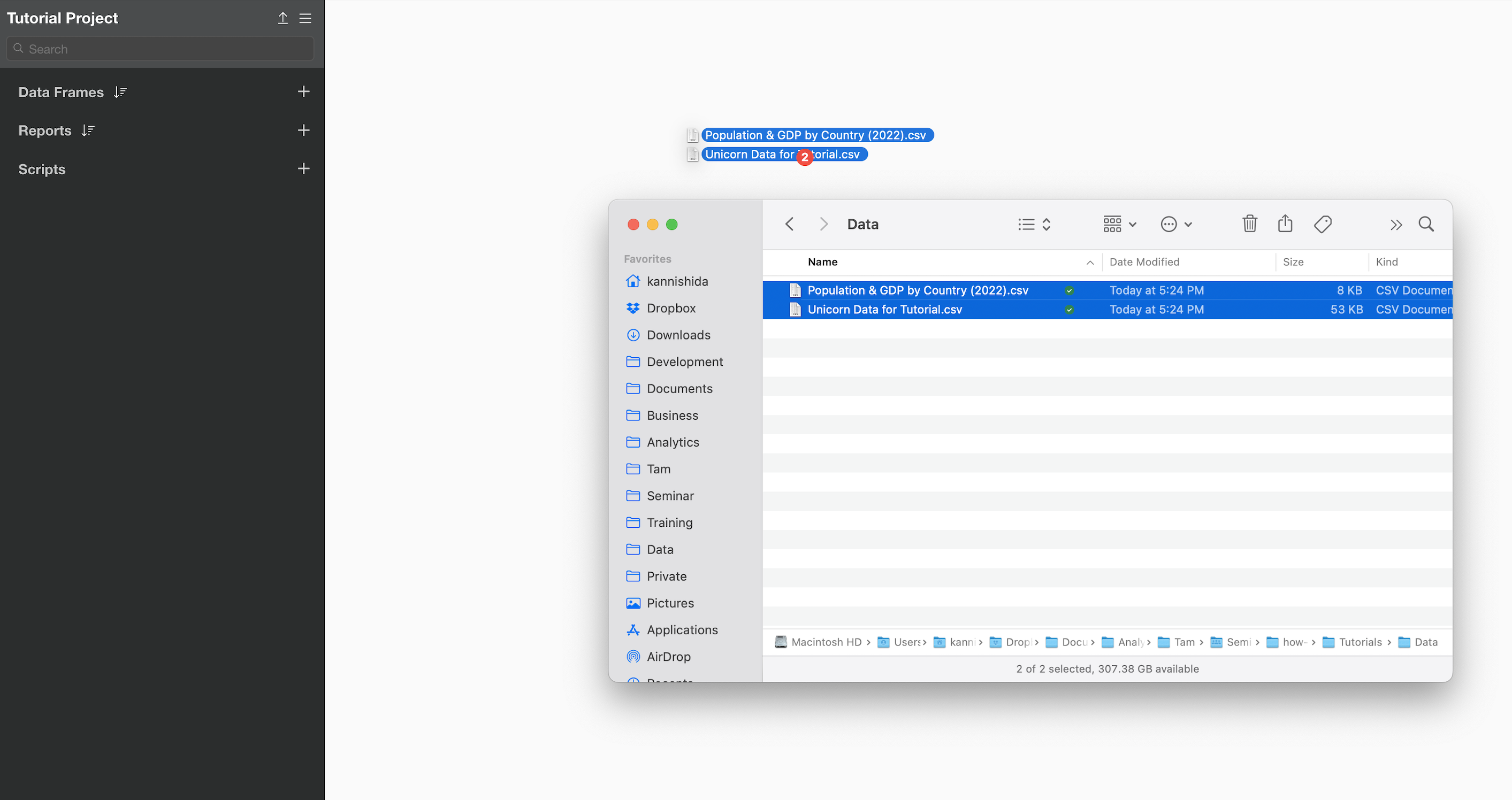This screenshot has height=800, width=1512.
Task: Open the group-by grid dropdown
Action: (1120, 224)
